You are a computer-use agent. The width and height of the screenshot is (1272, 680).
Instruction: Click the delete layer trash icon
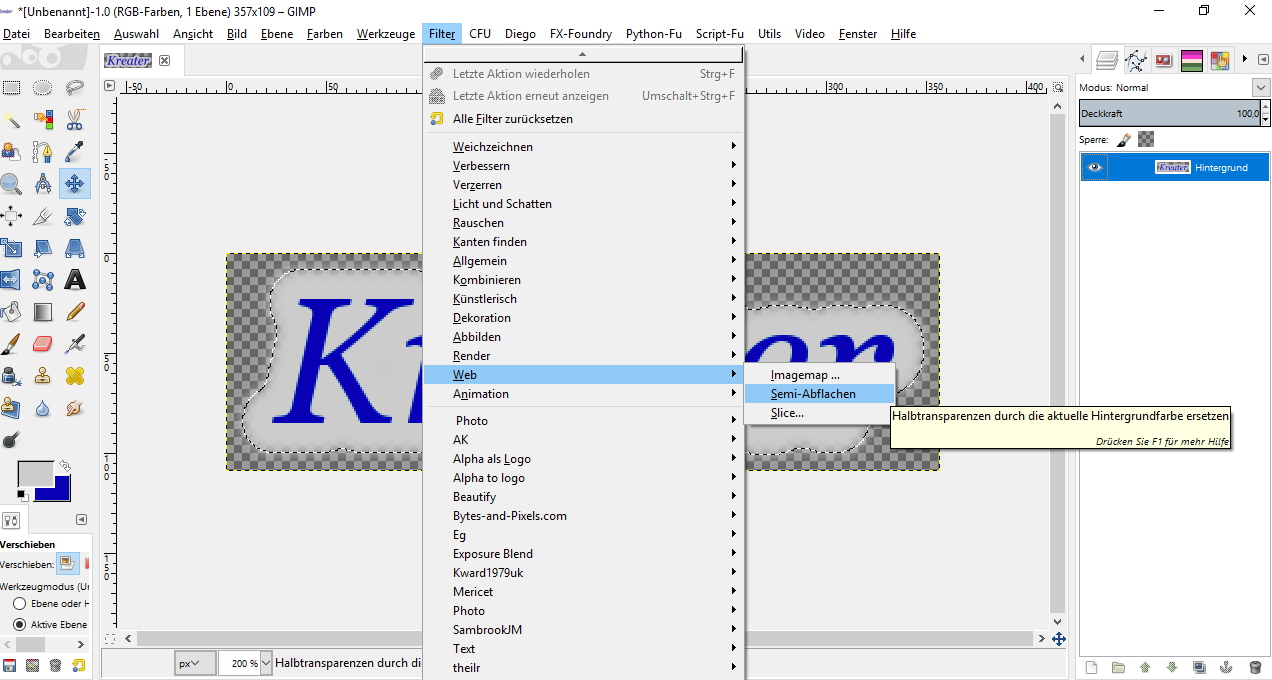tap(1255, 667)
